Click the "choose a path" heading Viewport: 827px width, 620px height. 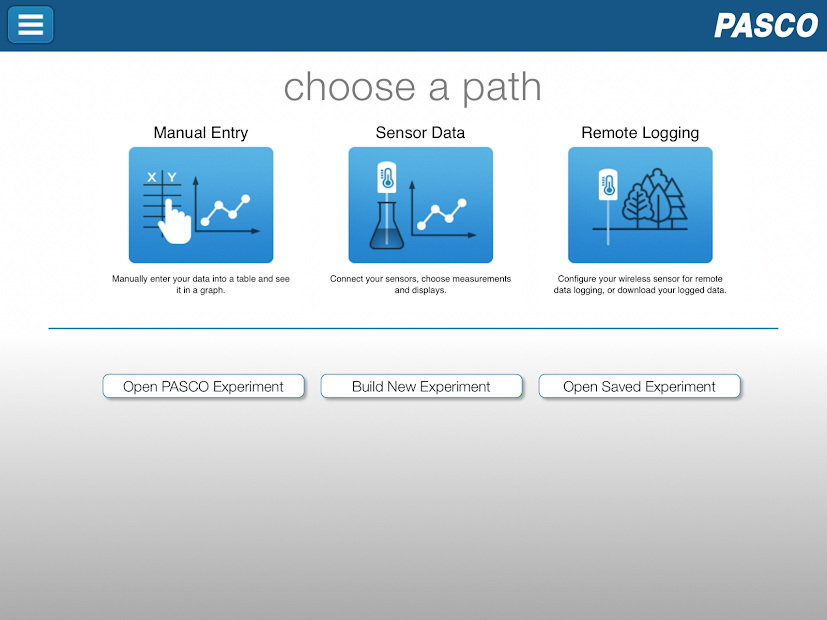412,87
